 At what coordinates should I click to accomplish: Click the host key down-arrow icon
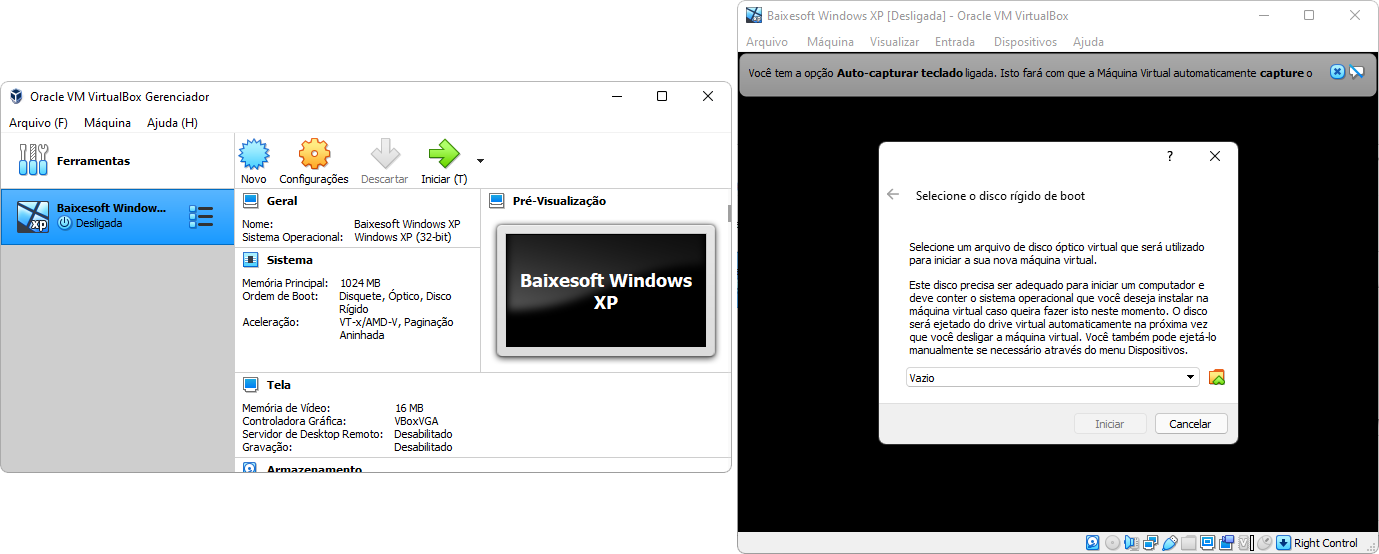pos(1283,543)
